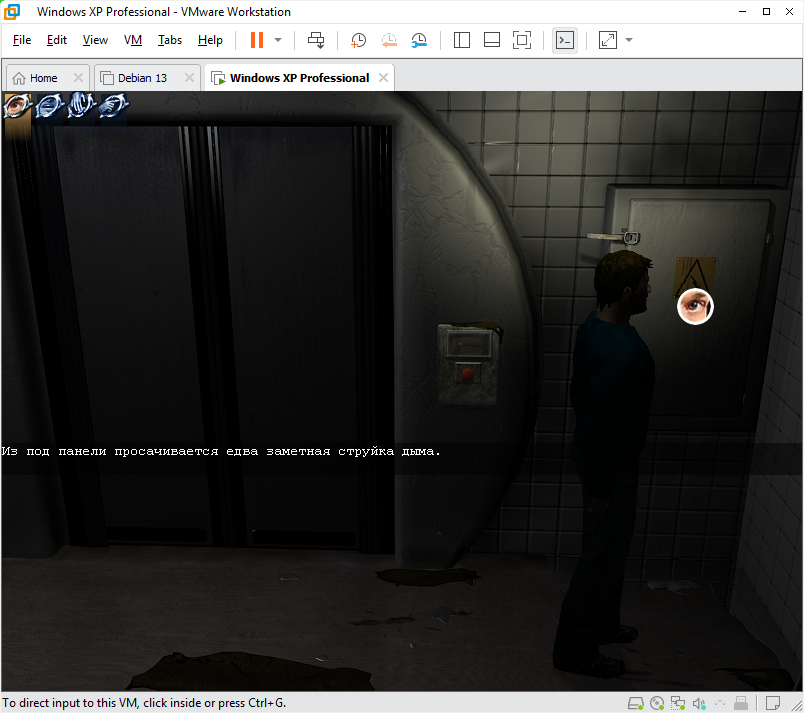
Task: Take a snapshot of the VM
Action: pyautogui.click(x=358, y=40)
